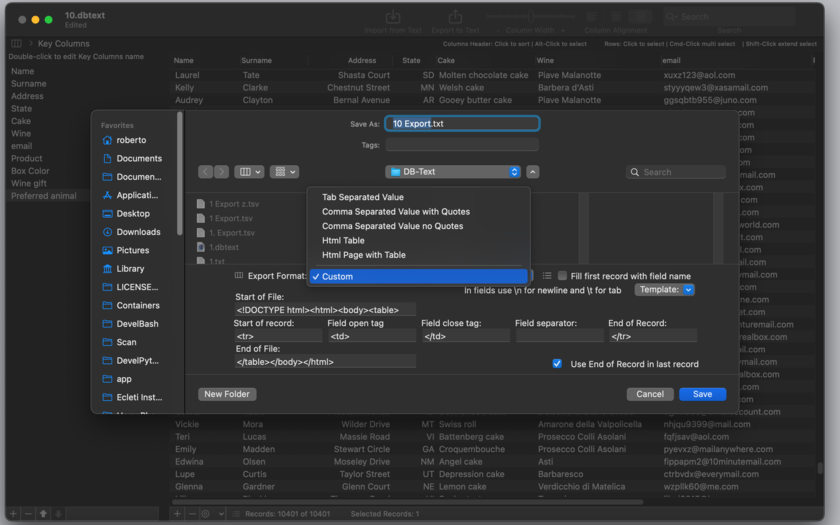Click the plus icon under Key Columns list
This screenshot has width=840, height=525.
(x=13, y=514)
